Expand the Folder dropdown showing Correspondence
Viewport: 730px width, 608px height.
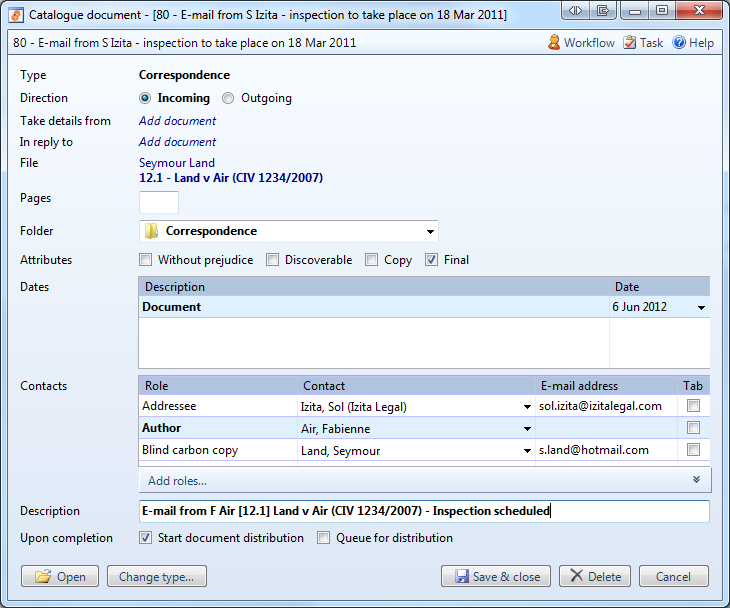point(430,231)
